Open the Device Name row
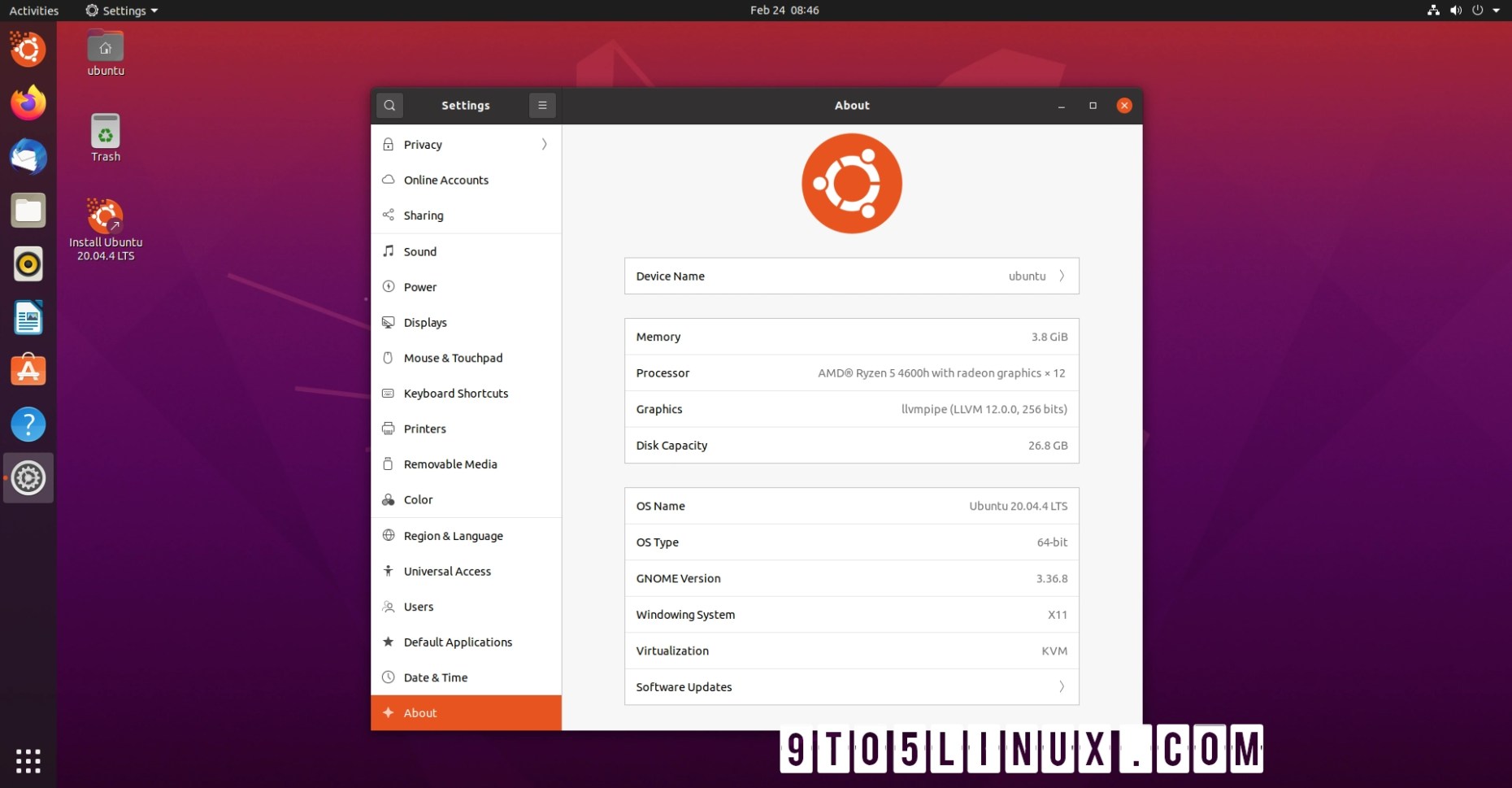The width and height of the screenshot is (1512, 788). pyautogui.click(x=851, y=276)
